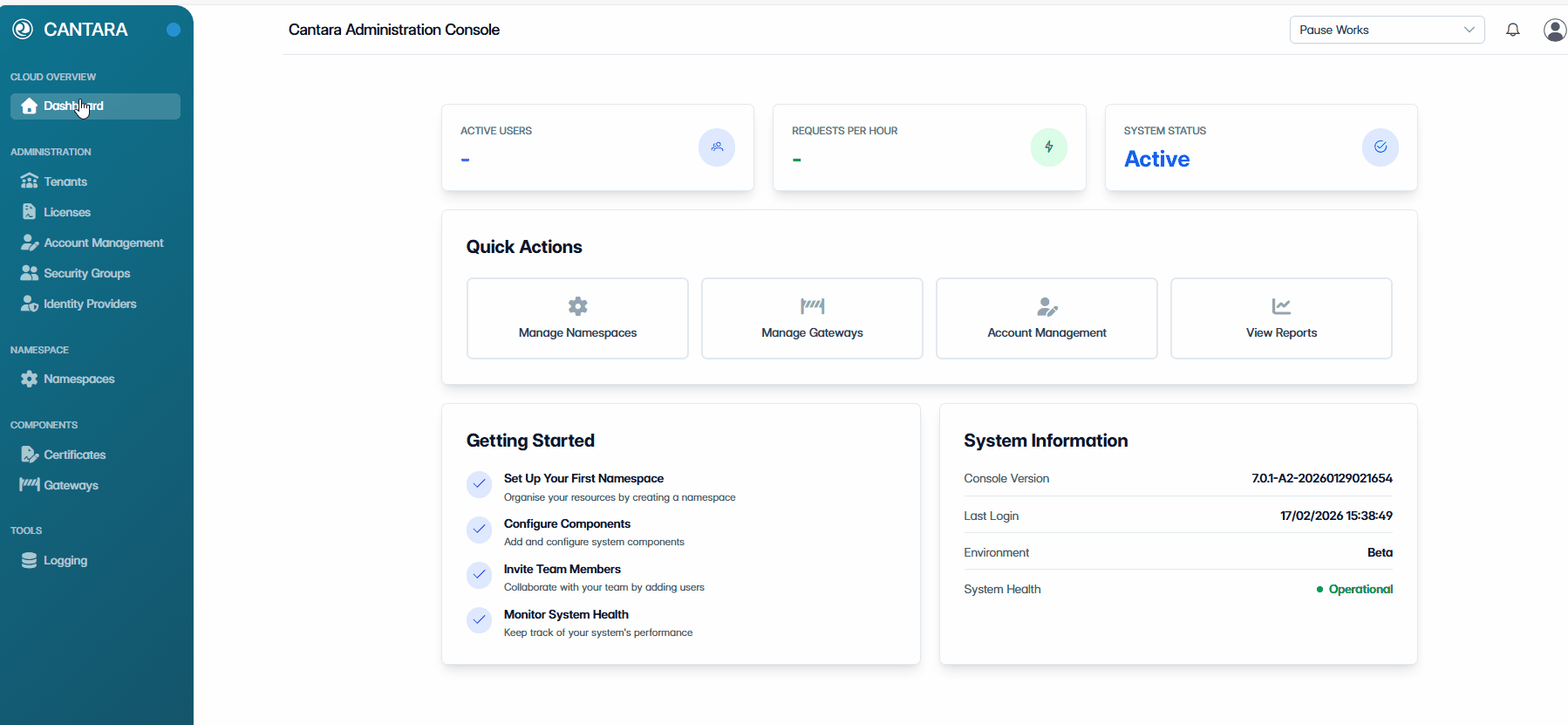Open the Pause Works tenant dropdown
This screenshot has width=1568, height=725.
(1387, 30)
